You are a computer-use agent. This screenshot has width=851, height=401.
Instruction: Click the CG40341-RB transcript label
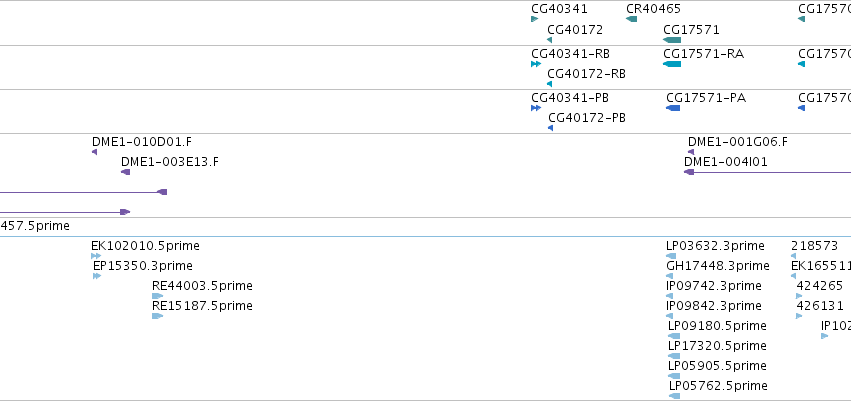pos(570,54)
